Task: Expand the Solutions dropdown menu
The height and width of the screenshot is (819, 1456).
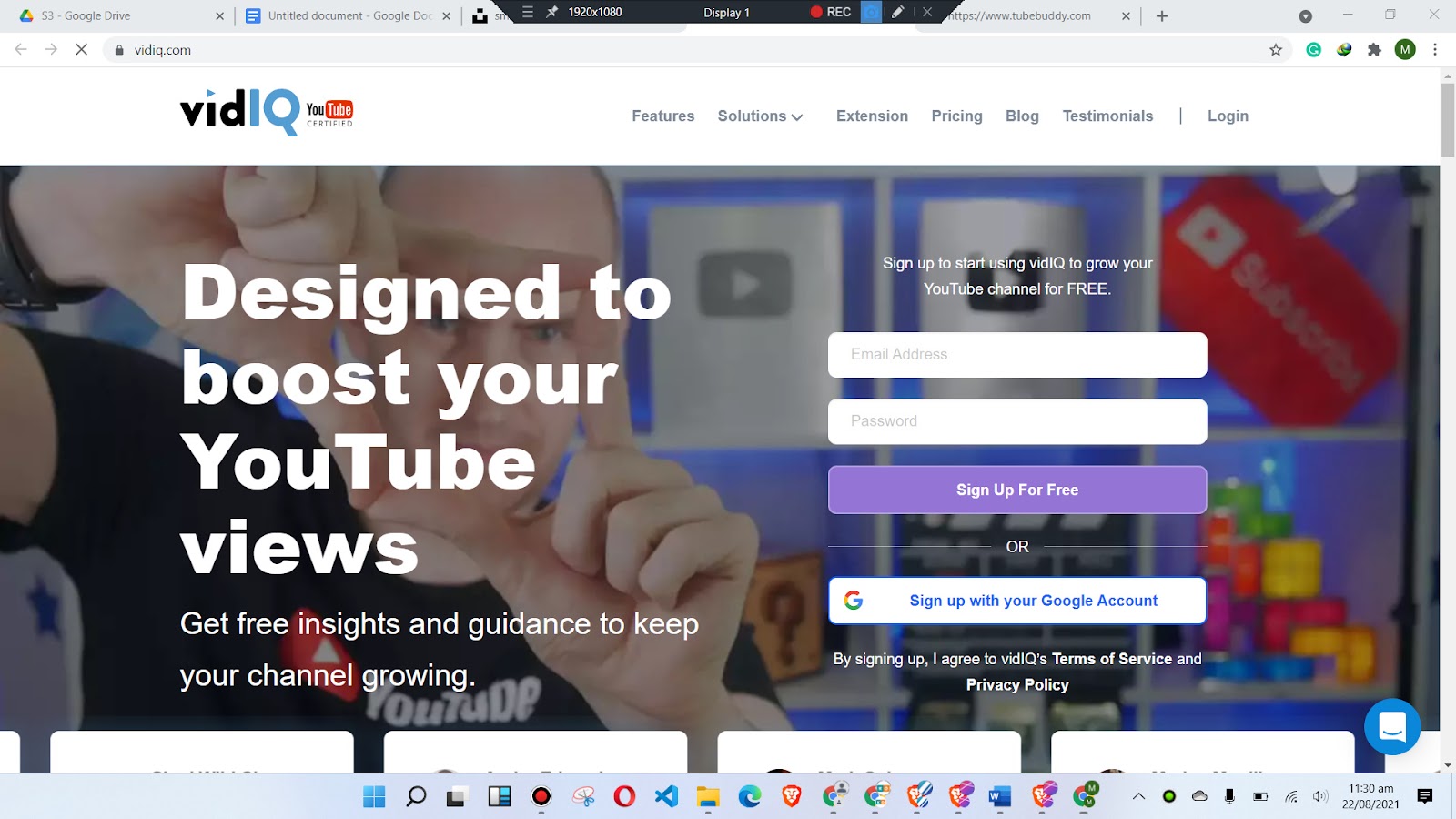Action: (760, 116)
